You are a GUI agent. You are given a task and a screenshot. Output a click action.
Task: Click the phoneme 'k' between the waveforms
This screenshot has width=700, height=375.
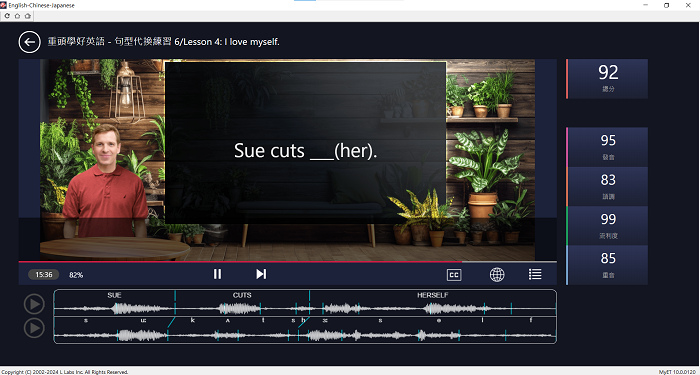[x=193, y=320]
